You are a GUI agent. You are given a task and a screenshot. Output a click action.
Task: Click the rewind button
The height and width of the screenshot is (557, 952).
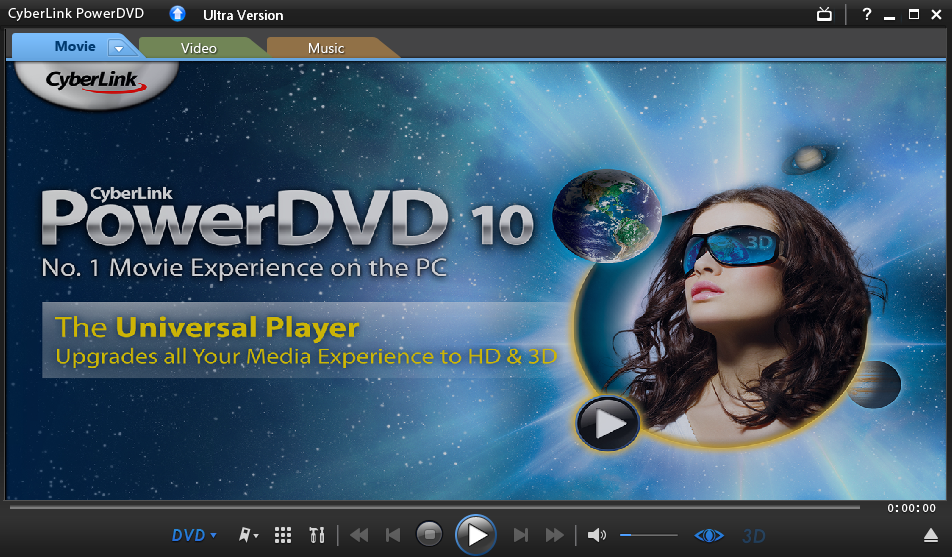pyautogui.click(x=359, y=535)
